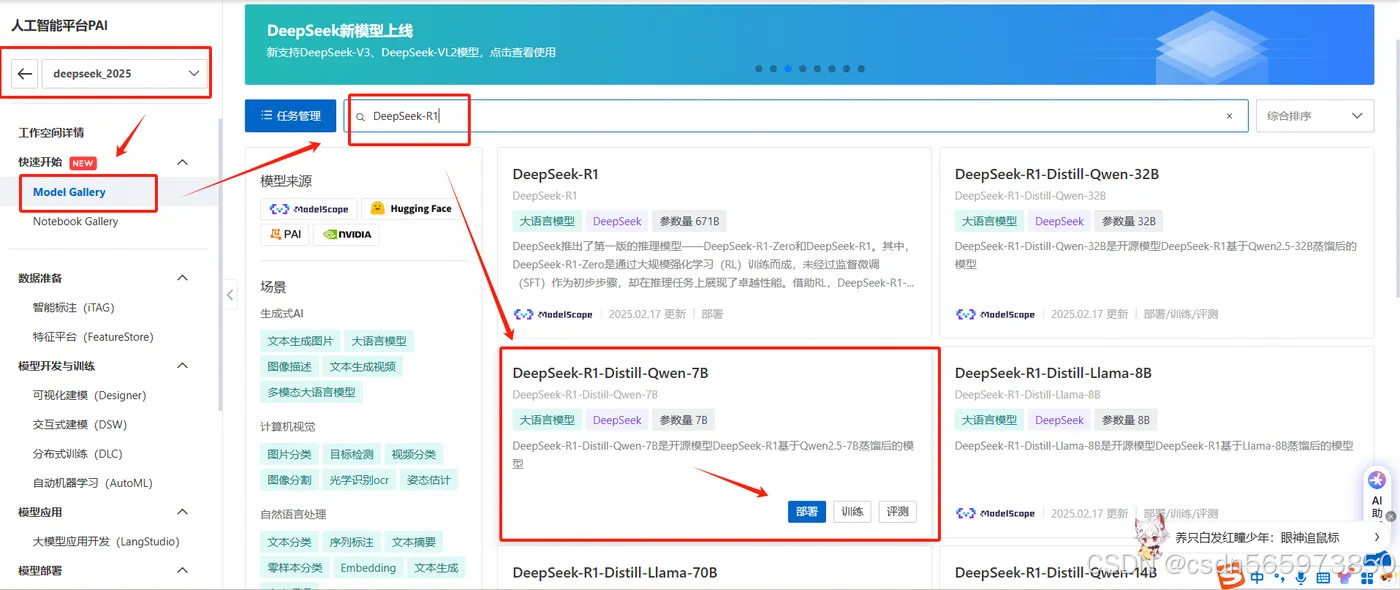The image size is (1400, 590).
Task: Click the back arrow beside workspace name
Action: 23,73
